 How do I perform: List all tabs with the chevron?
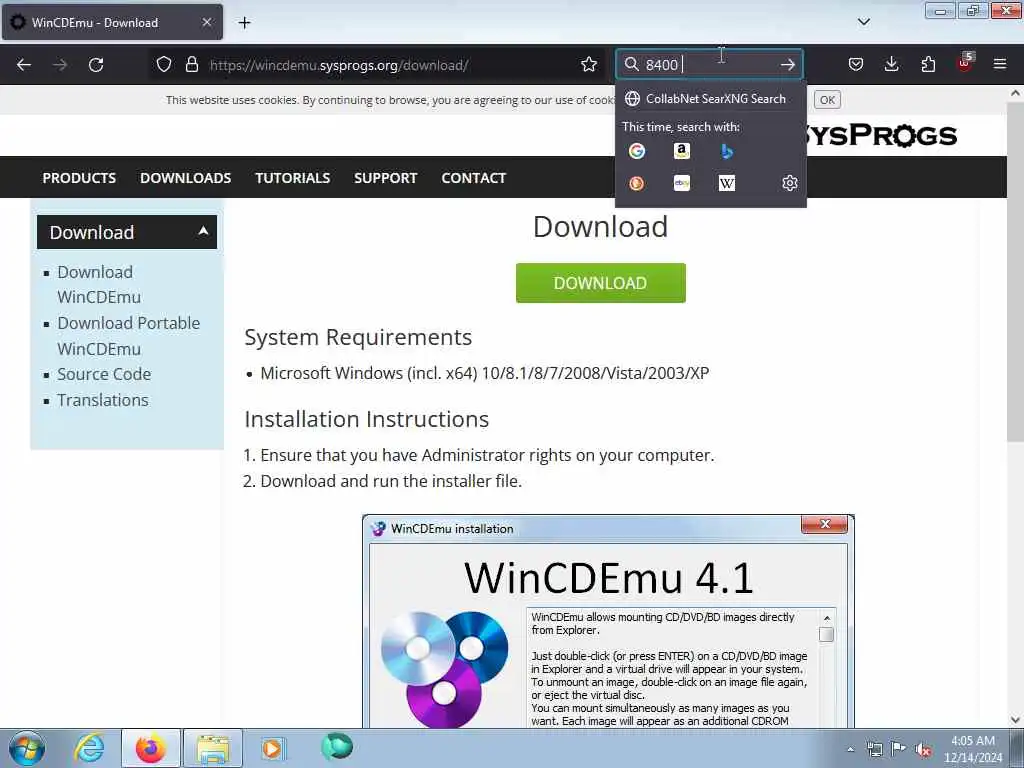864,22
